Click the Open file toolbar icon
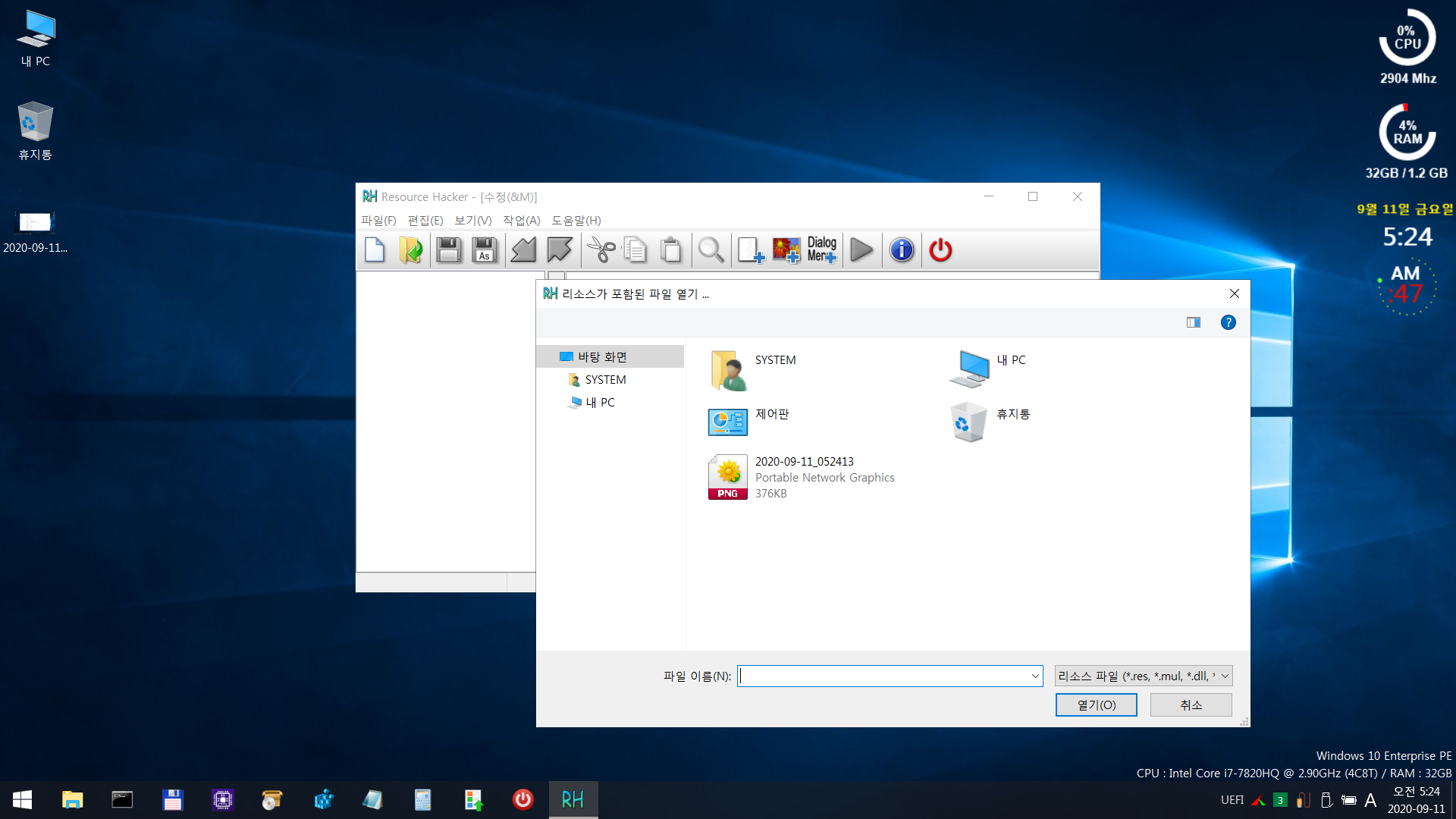This screenshot has width=1456, height=819. pos(410,250)
